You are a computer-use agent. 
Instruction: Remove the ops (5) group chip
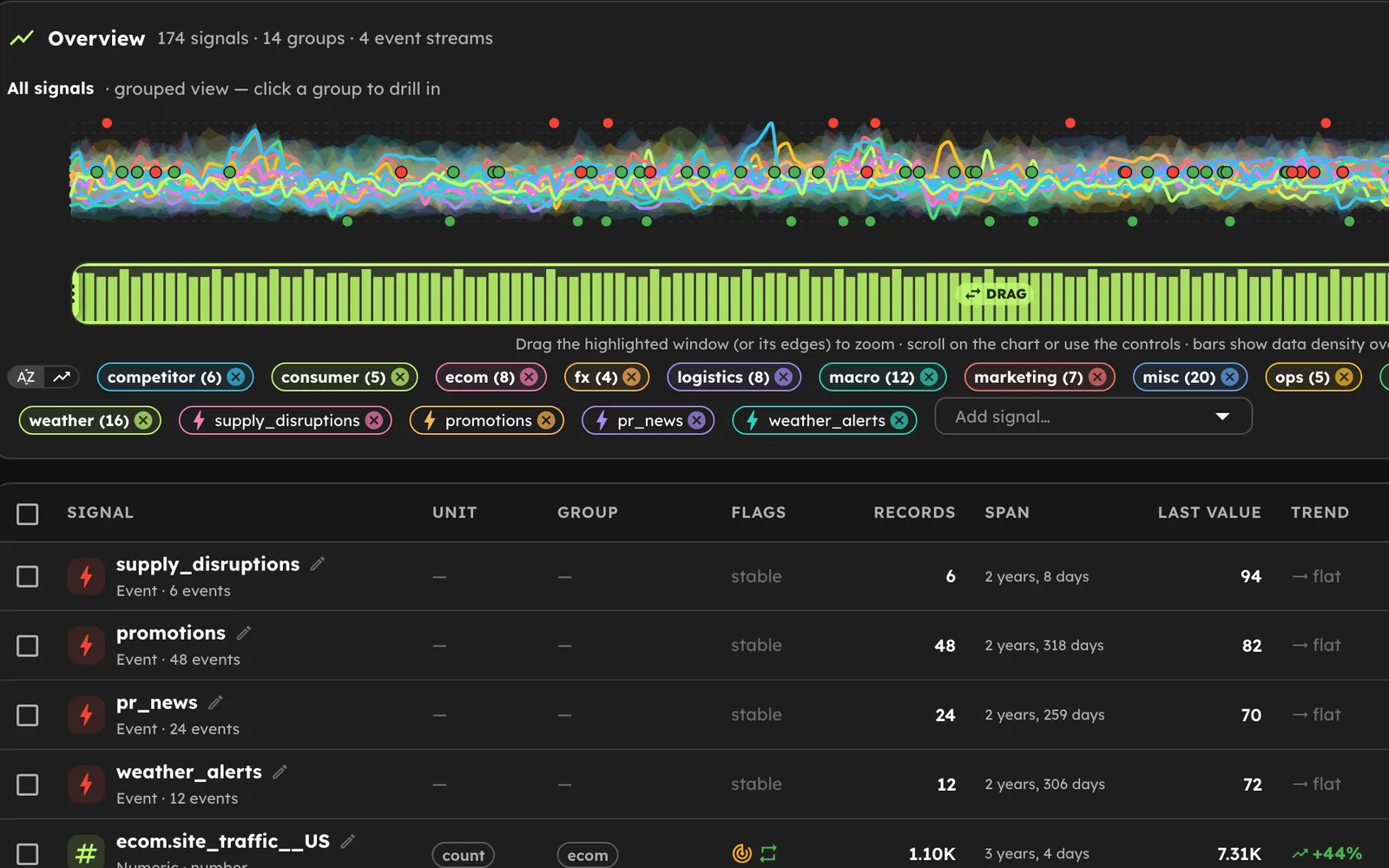pyautogui.click(x=1344, y=377)
